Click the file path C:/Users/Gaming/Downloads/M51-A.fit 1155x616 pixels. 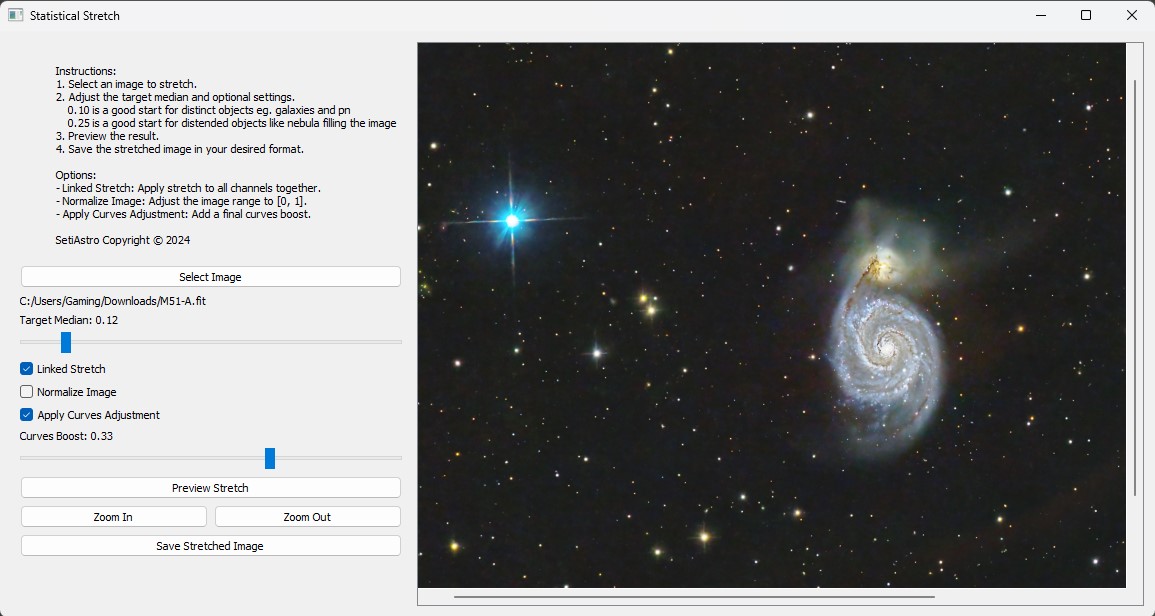coord(113,301)
